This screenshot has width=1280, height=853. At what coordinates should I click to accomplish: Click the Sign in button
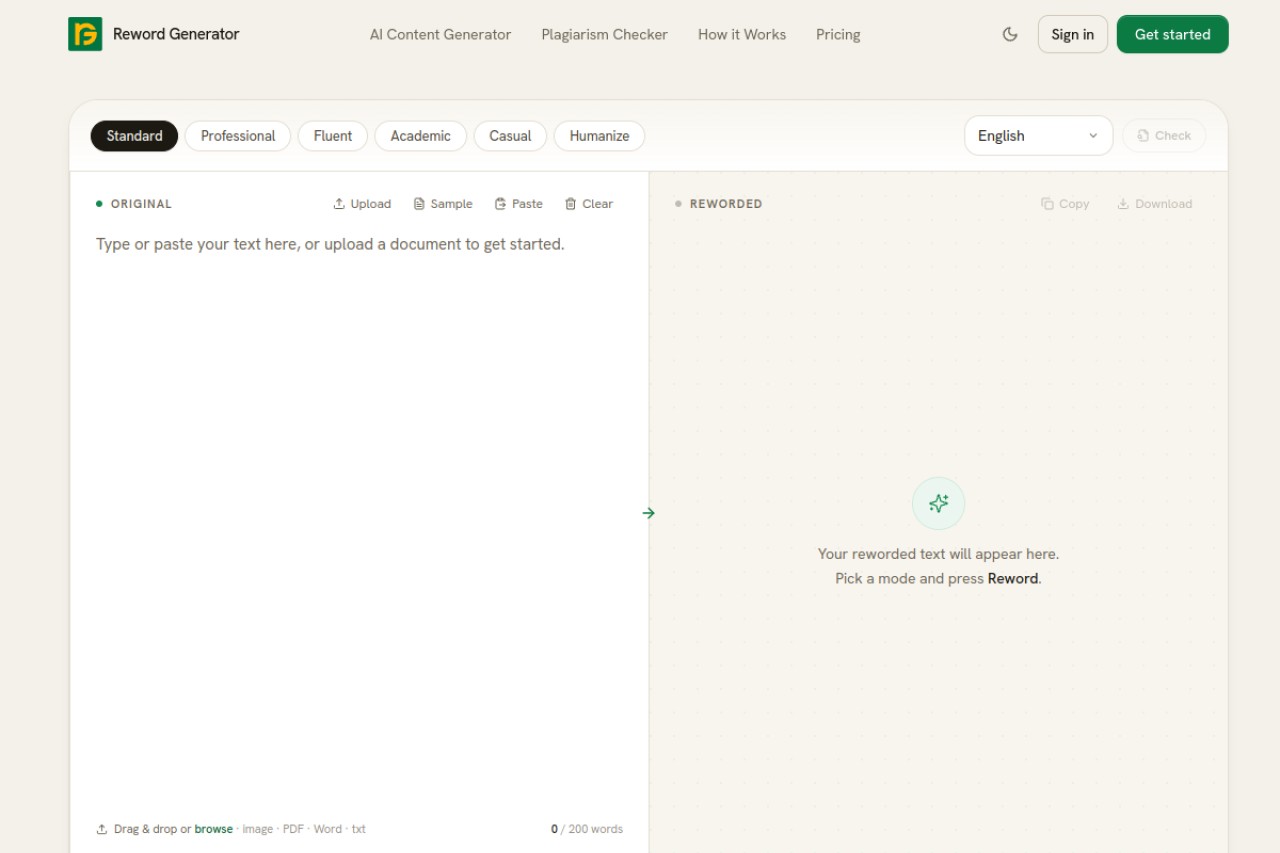(x=1072, y=34)
